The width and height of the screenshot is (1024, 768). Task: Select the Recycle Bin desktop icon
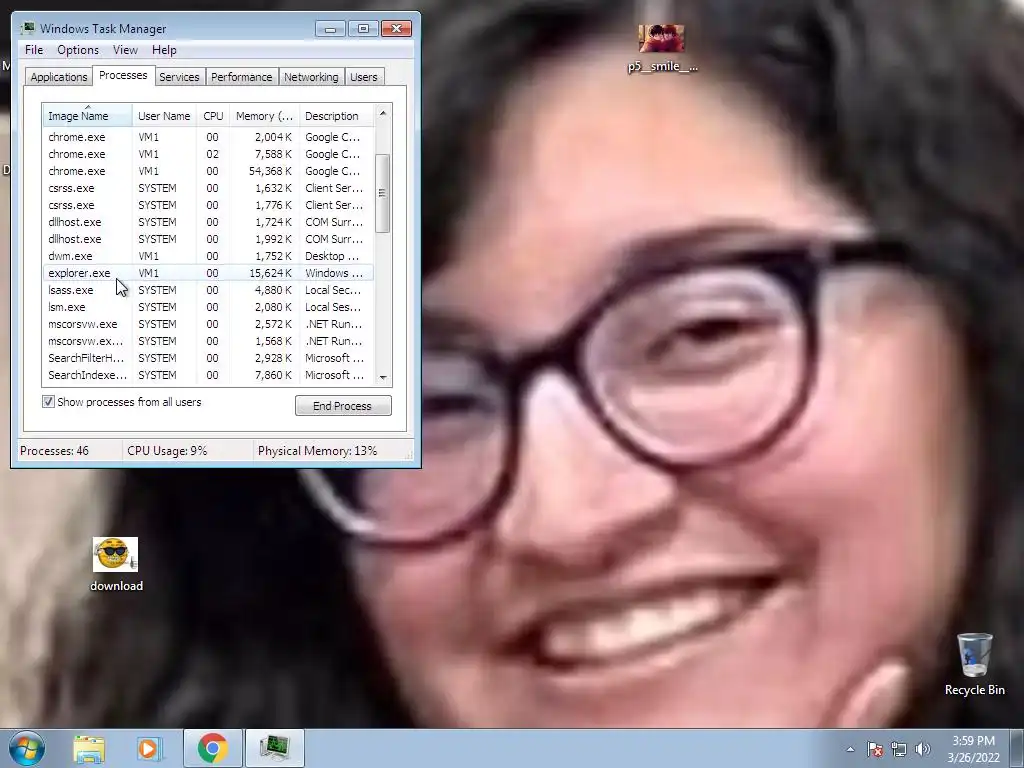point(974,664)
